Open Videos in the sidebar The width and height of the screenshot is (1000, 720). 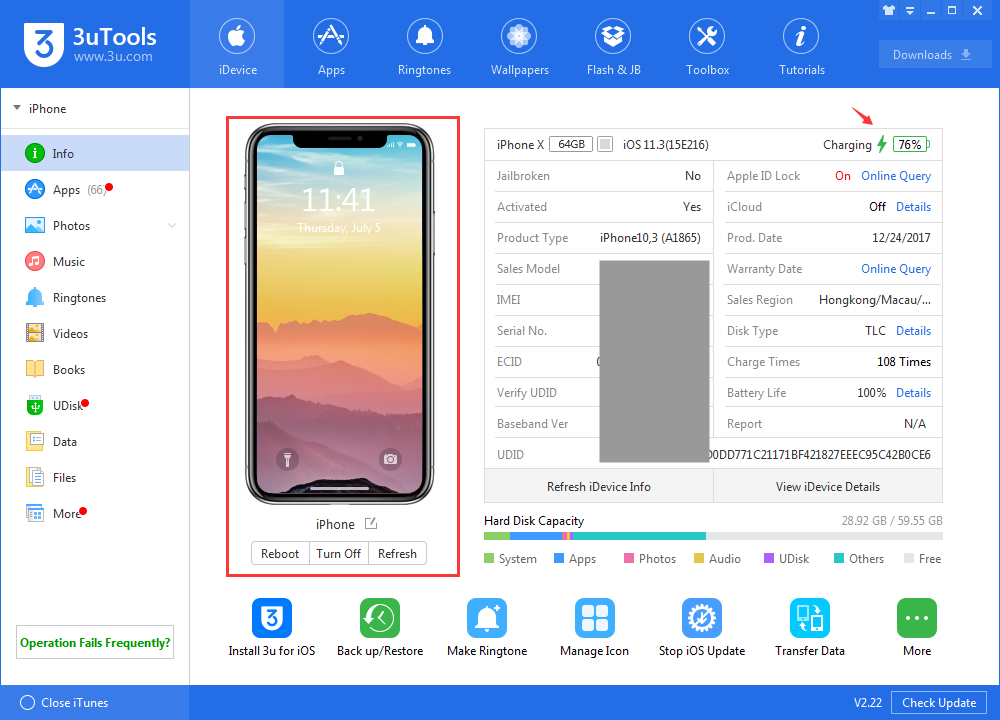click(x=95, y=334)
